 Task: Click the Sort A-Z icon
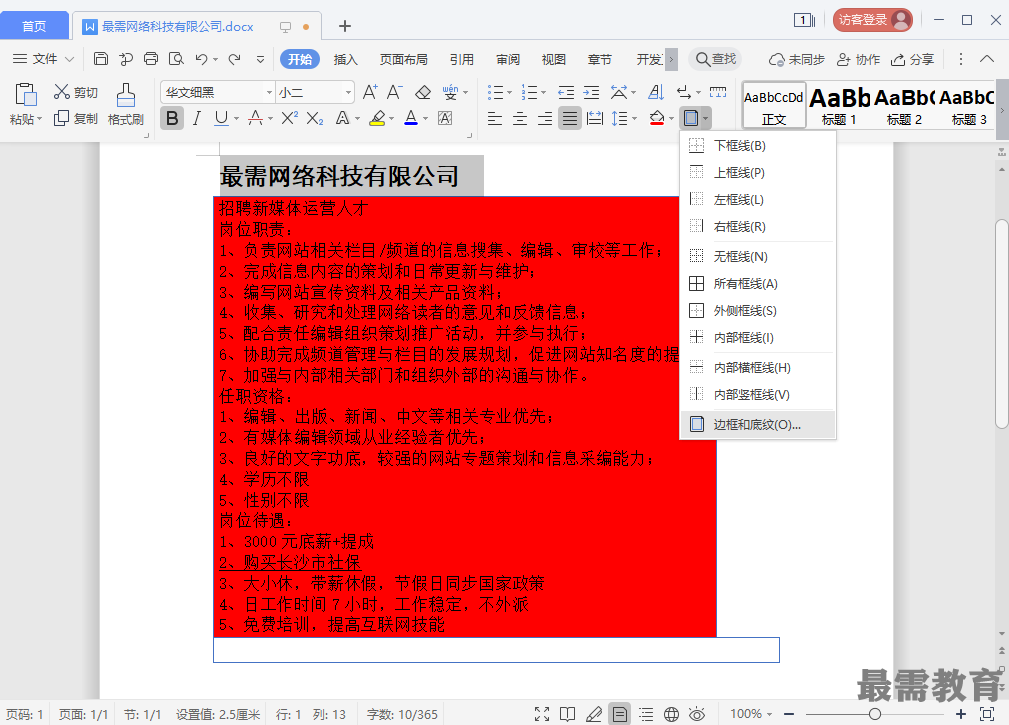click(x=656, y=92)
